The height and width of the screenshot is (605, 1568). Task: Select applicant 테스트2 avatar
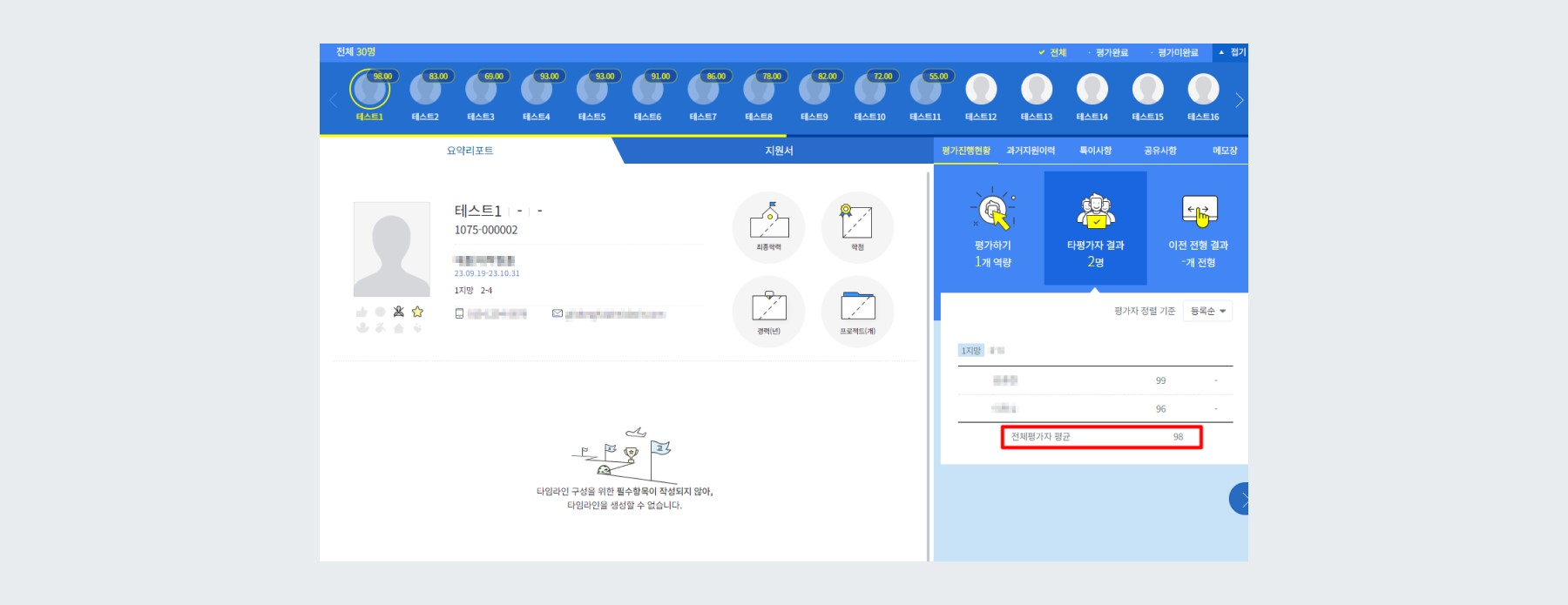[425, 89]
